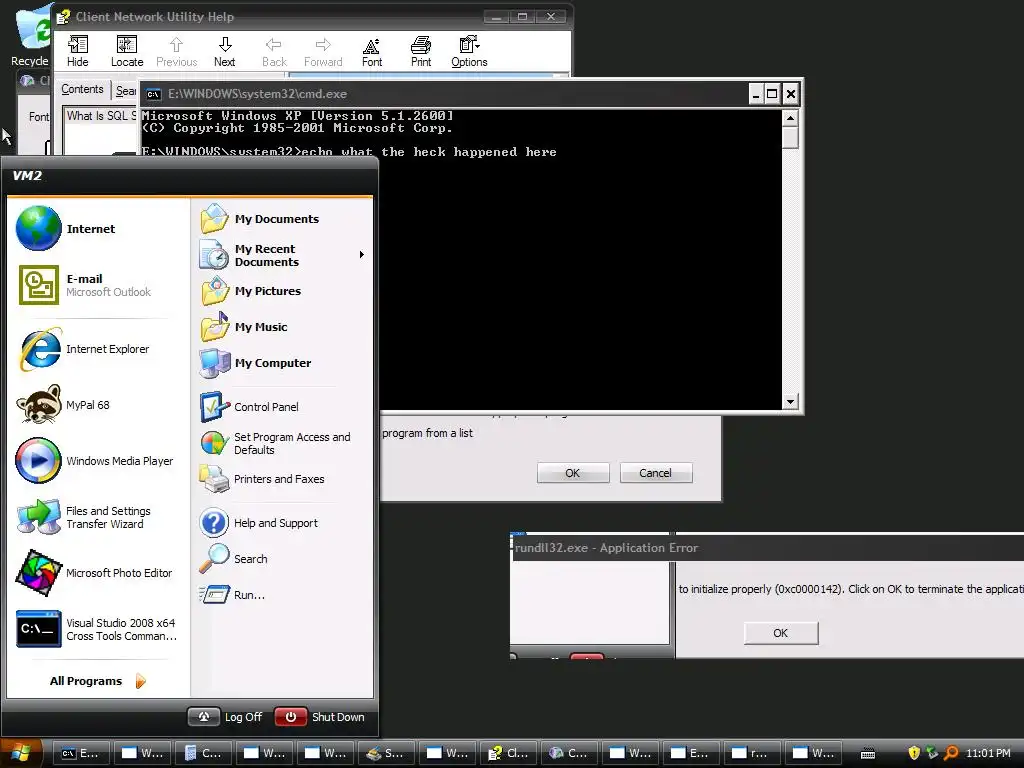Open Visual Studio 2008 x64 command prompt

(98, 629)
